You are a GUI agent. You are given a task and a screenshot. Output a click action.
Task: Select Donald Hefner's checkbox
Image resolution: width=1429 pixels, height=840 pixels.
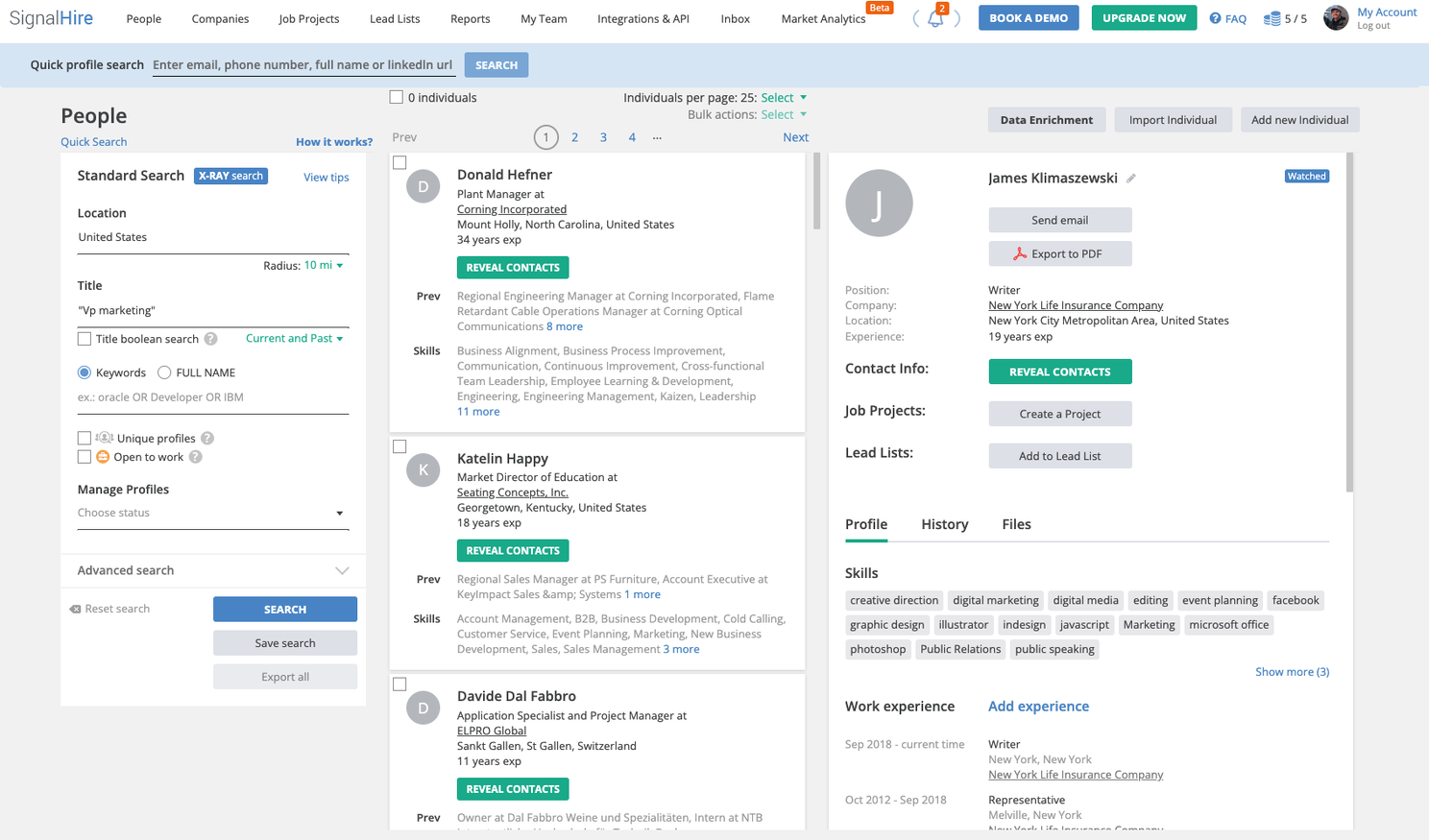pos(400,162)
